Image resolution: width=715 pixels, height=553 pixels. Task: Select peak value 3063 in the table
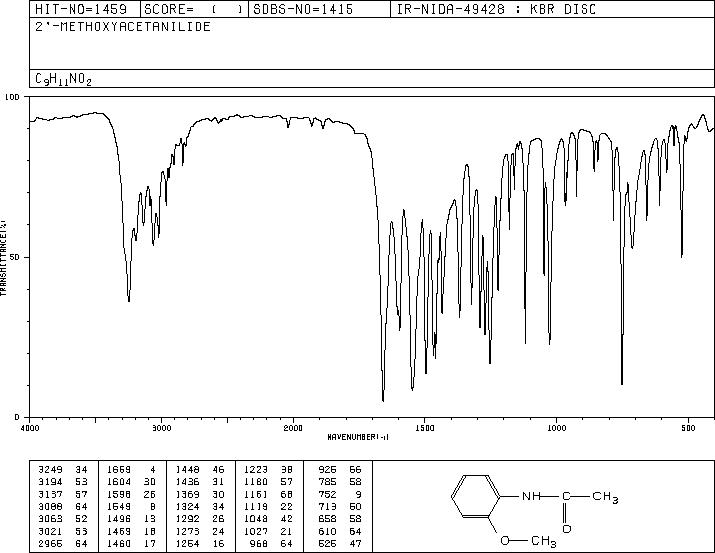(50, 519)
